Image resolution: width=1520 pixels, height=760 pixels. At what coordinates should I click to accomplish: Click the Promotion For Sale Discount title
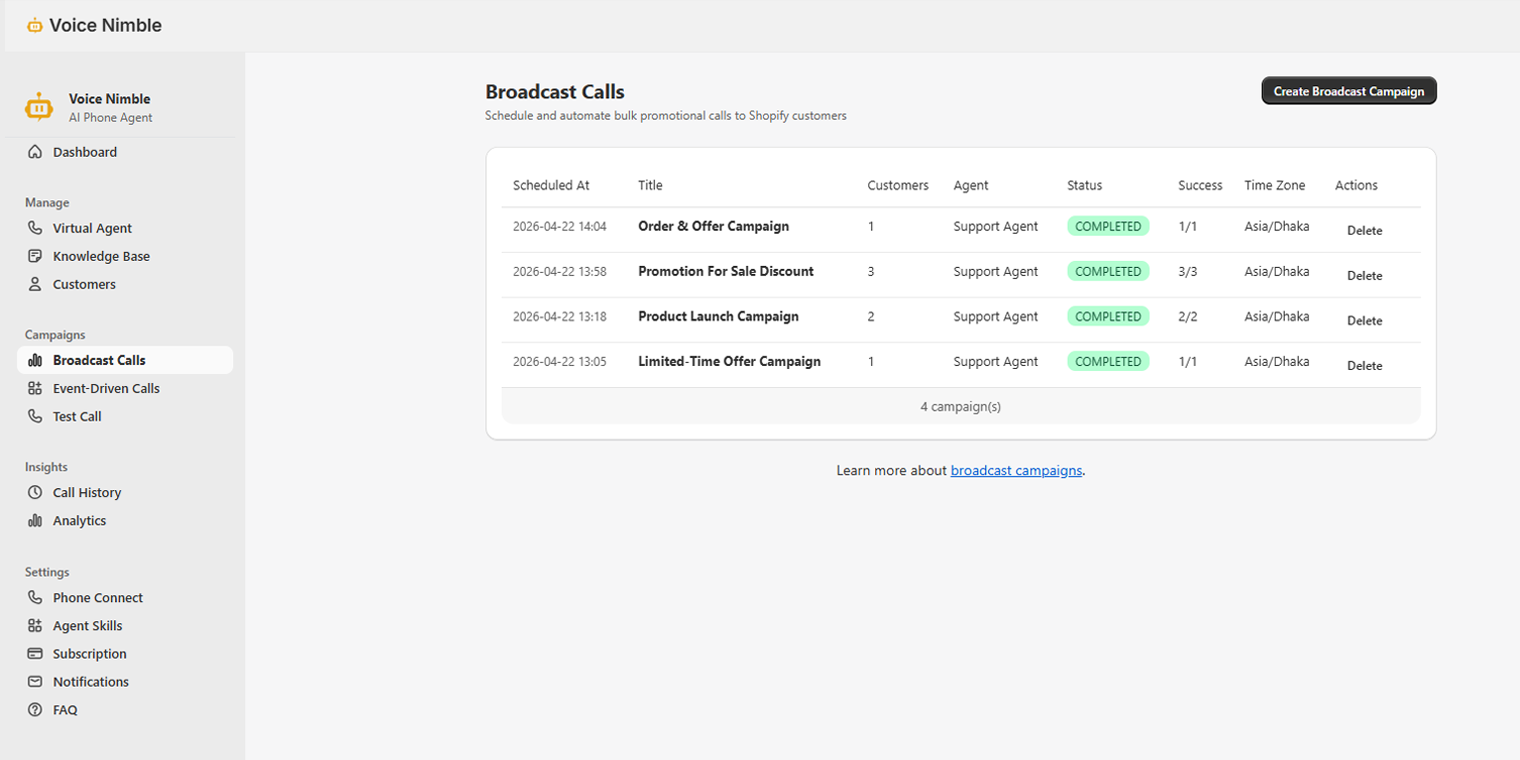726,271
